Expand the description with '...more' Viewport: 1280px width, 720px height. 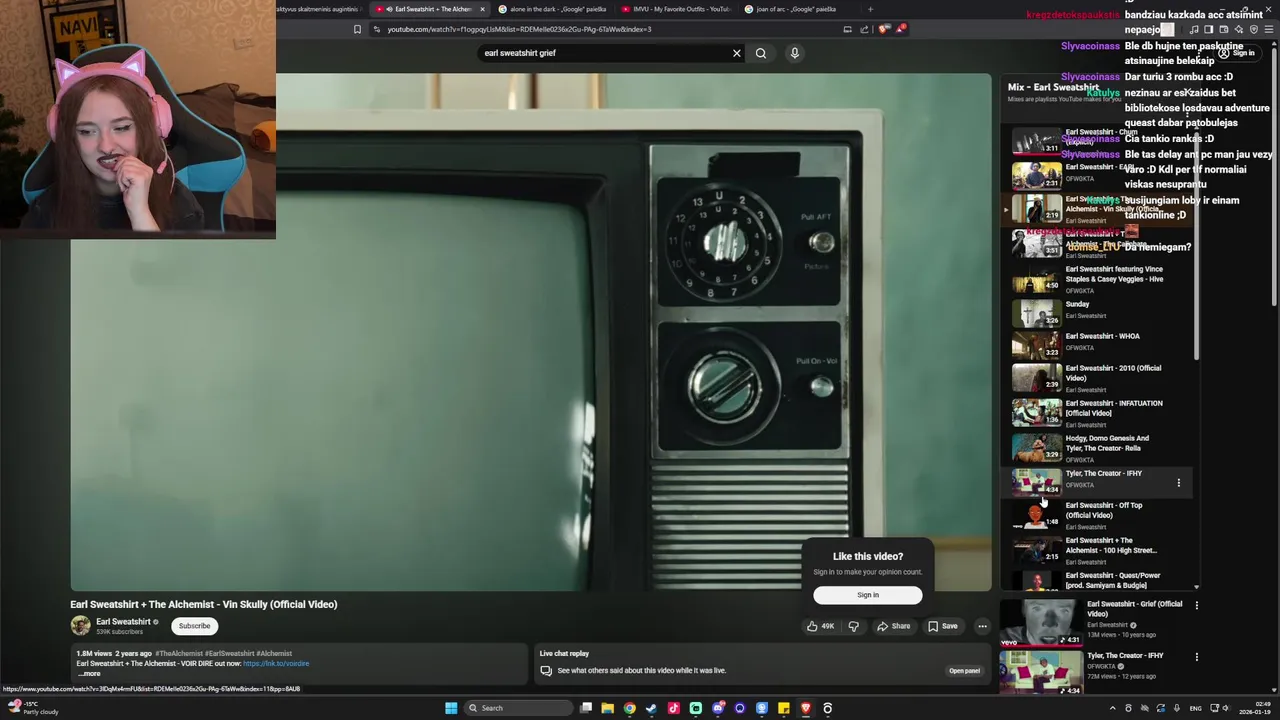click(89, 673)
